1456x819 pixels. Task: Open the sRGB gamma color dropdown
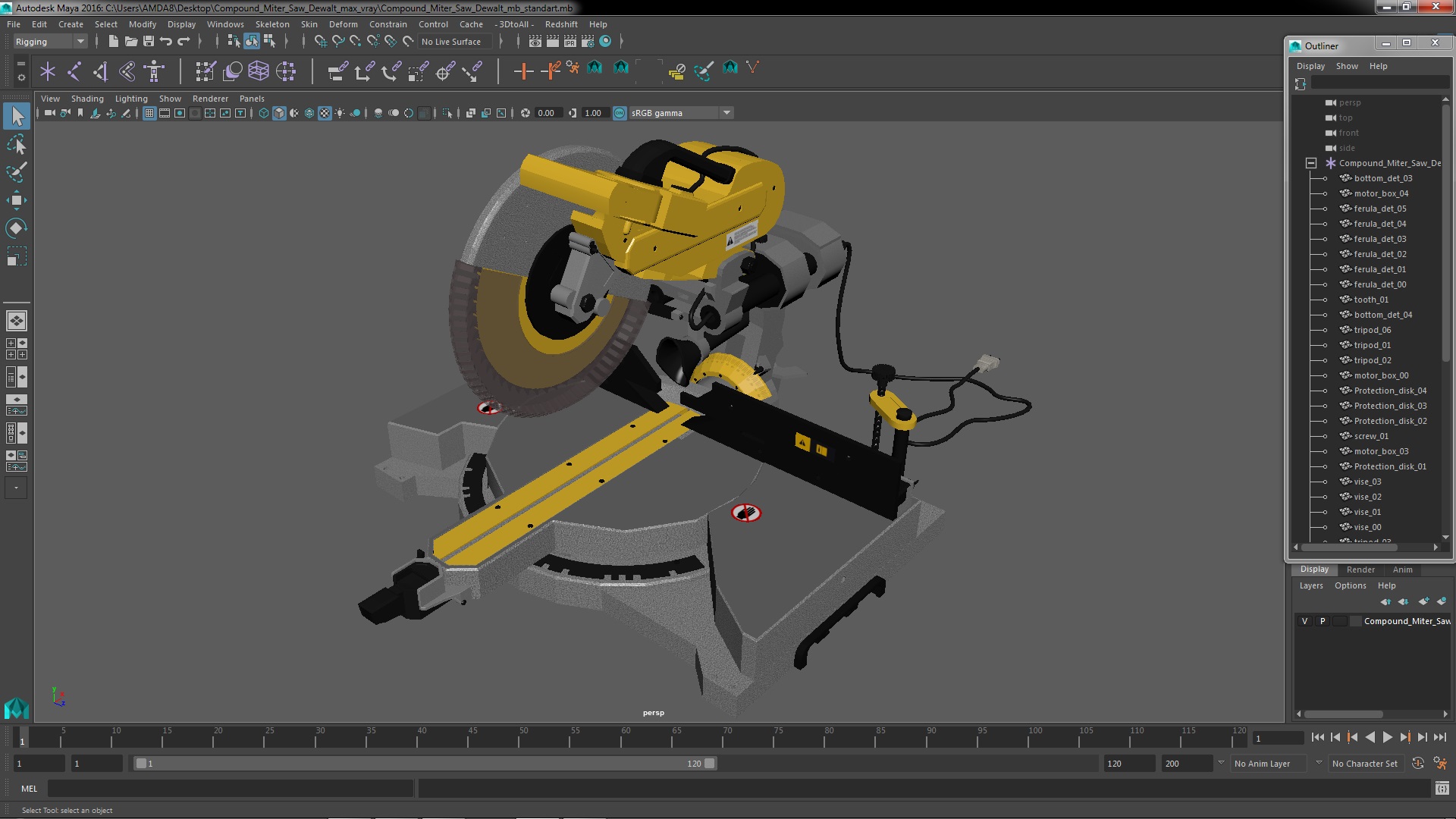(x=726, y=113)
